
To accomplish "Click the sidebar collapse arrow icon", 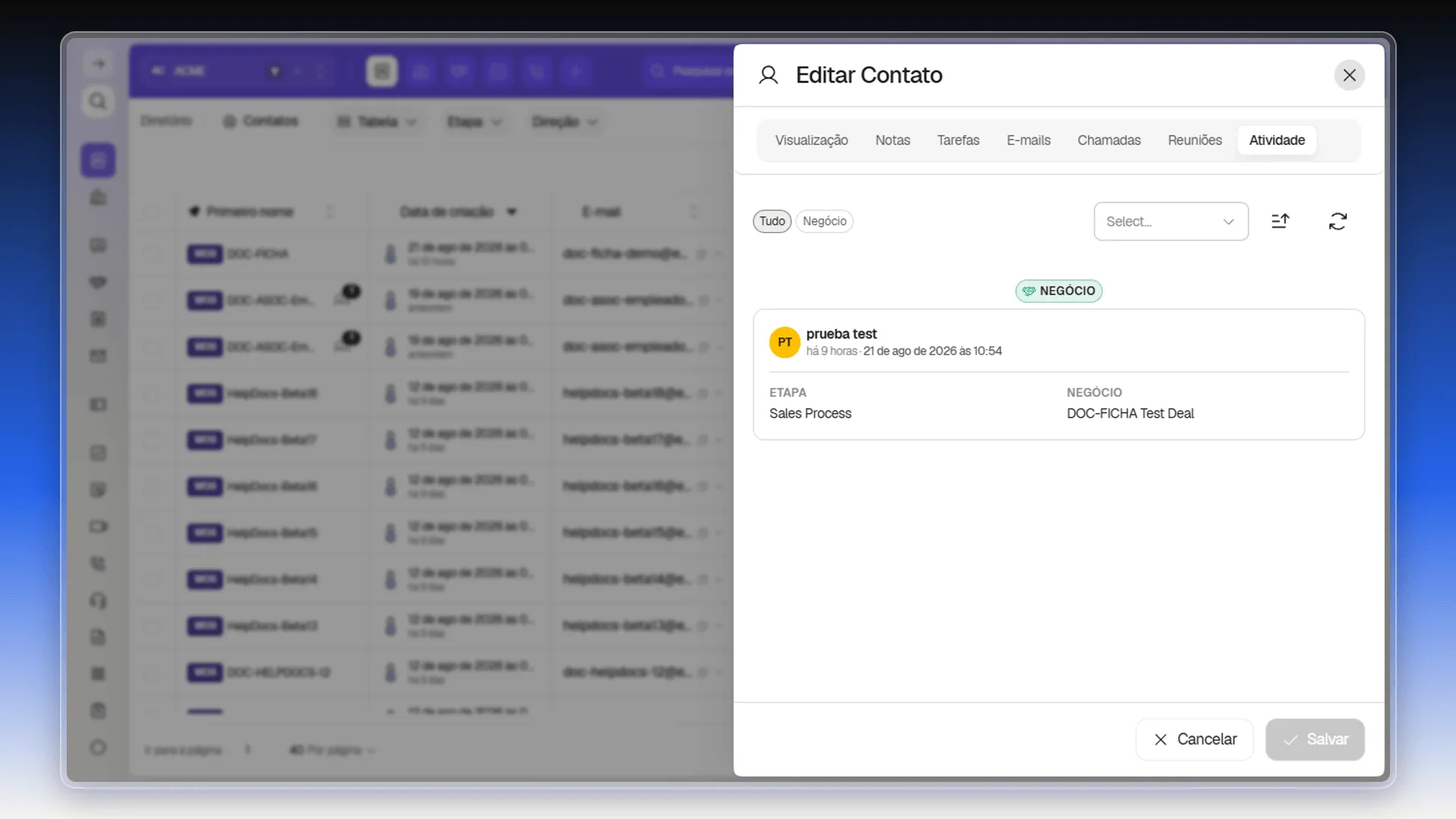I will click(x=98, y=64).
